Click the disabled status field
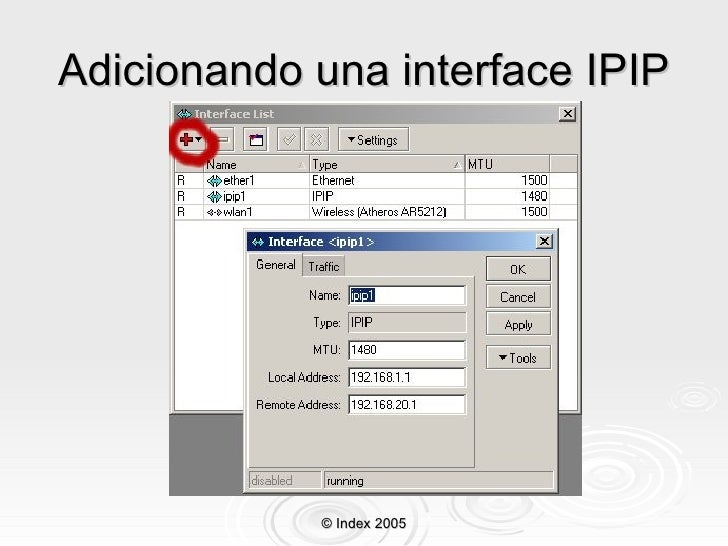Viewport: 728px width, 546px height. click(285, 481)
